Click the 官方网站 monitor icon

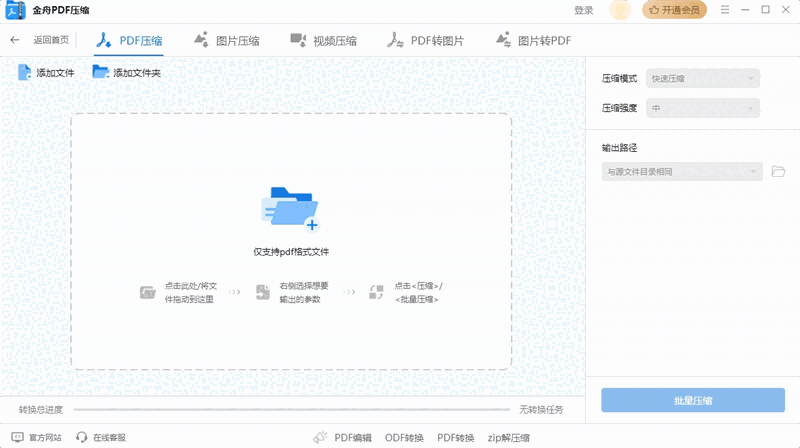17,437
